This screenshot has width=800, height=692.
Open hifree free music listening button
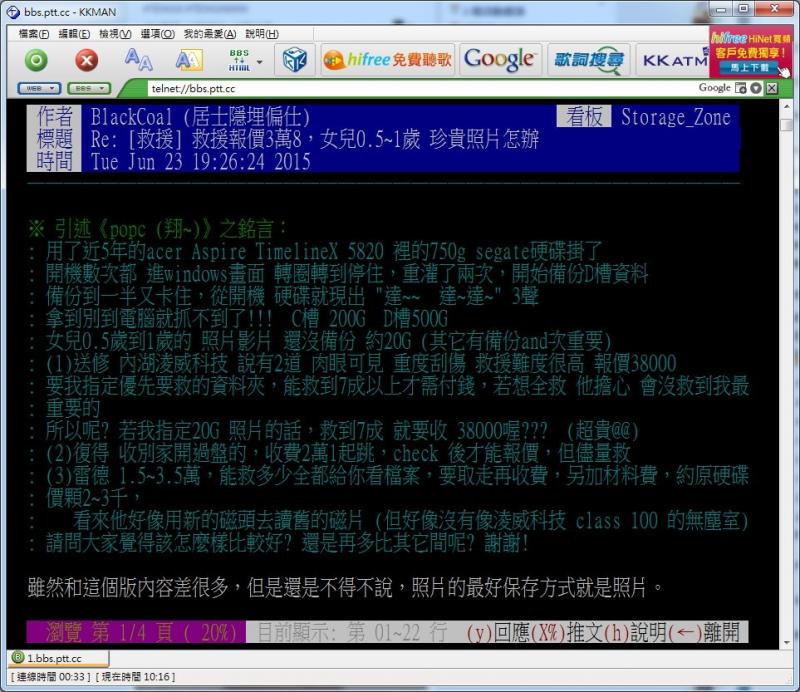pos(388,60)
